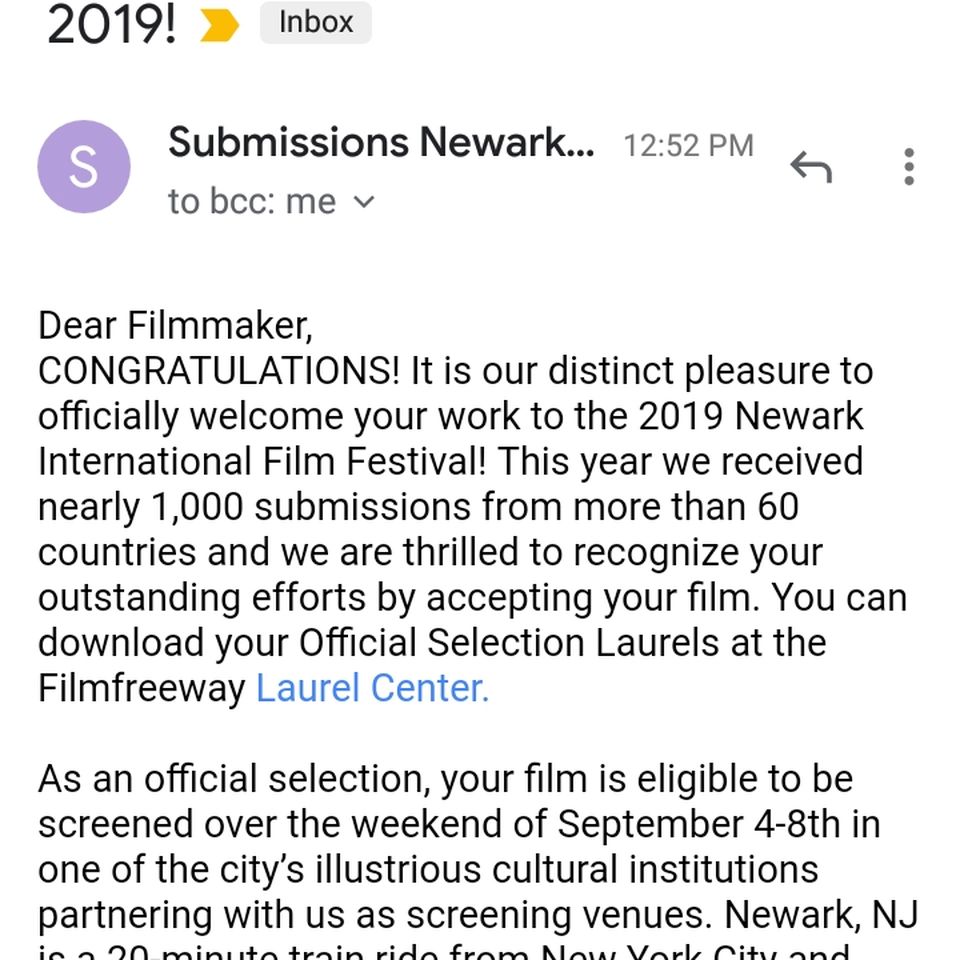960x960 pixels.
Task: Click the word 'CONGRATULATIONS!' in the body
Action: pos(219,371)
